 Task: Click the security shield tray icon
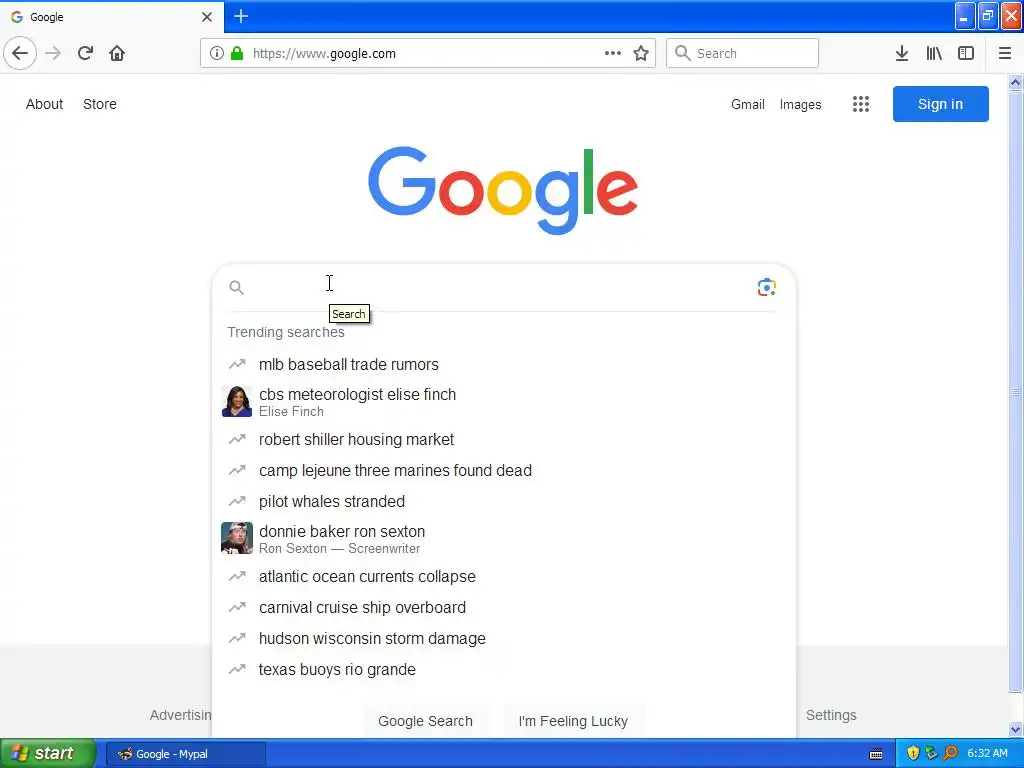(913, 753)
